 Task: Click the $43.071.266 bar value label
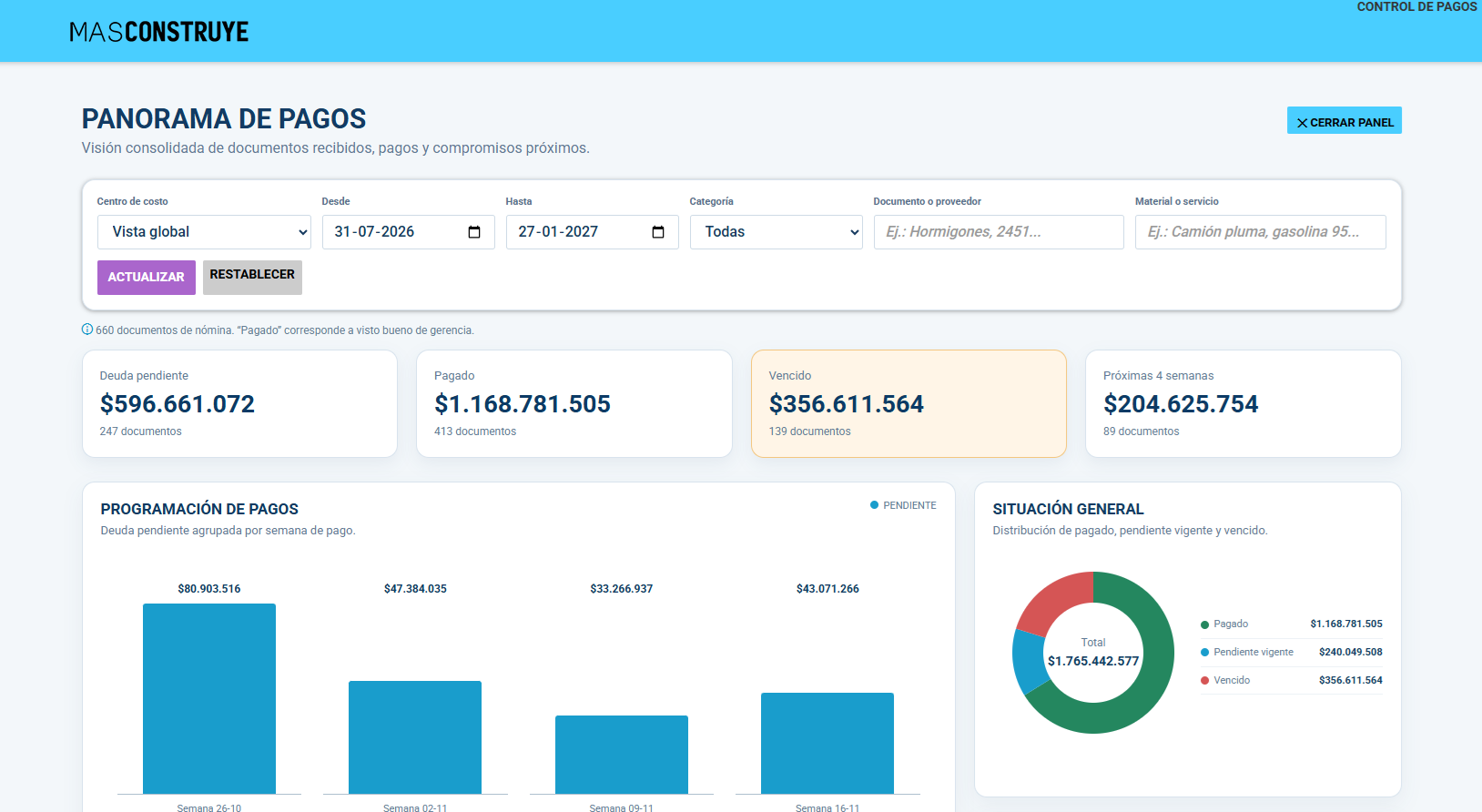tap(827, 589)
